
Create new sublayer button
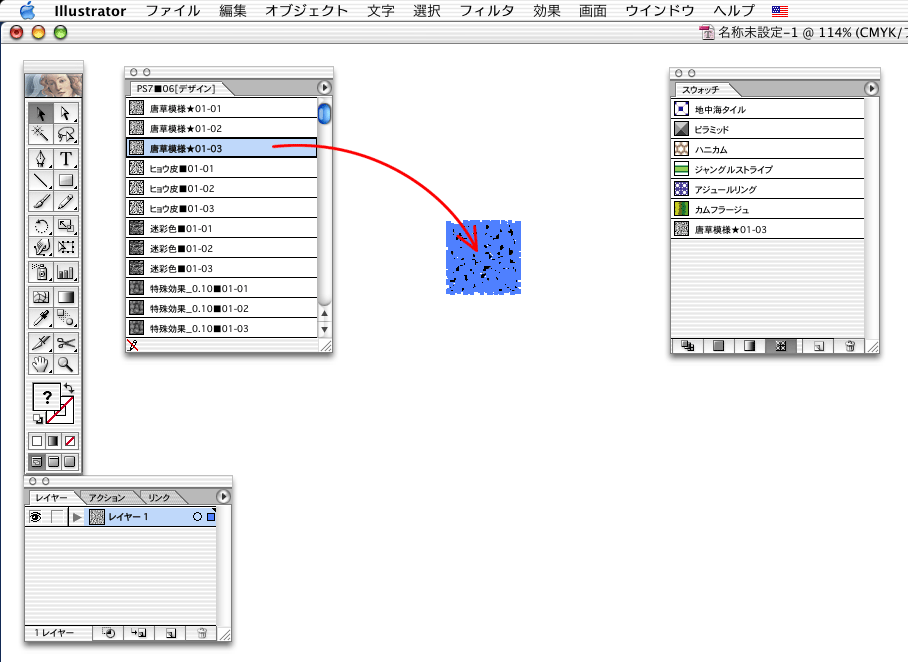(x=140, y=633)
